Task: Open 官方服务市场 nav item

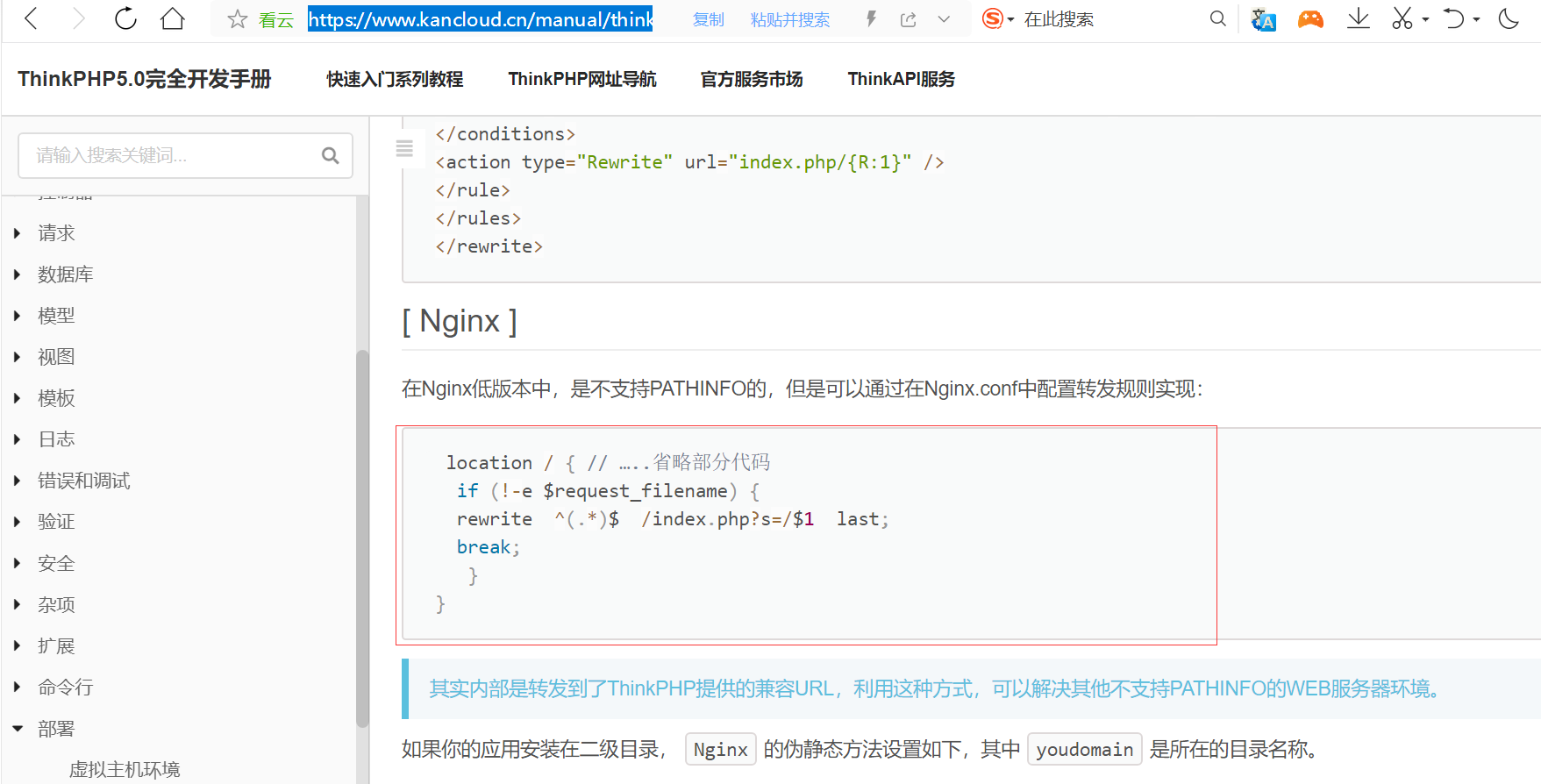Action: [752, 79]
